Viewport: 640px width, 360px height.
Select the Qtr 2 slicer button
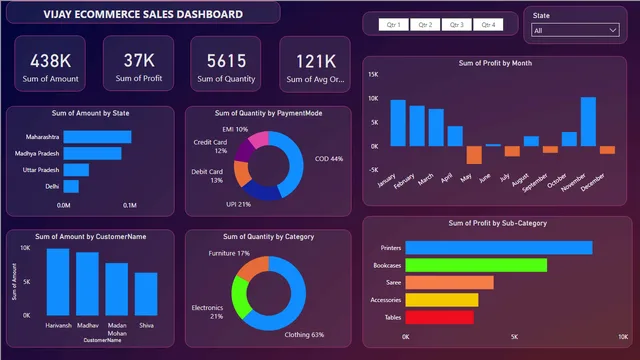click(x=425, y=24)
